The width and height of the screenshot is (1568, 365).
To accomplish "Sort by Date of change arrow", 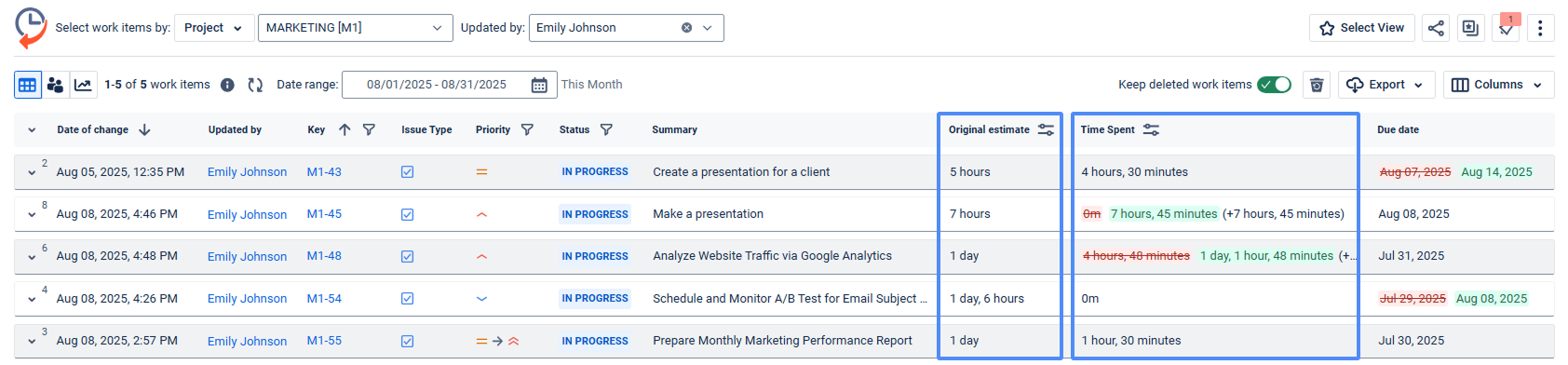I will (144, 129).
